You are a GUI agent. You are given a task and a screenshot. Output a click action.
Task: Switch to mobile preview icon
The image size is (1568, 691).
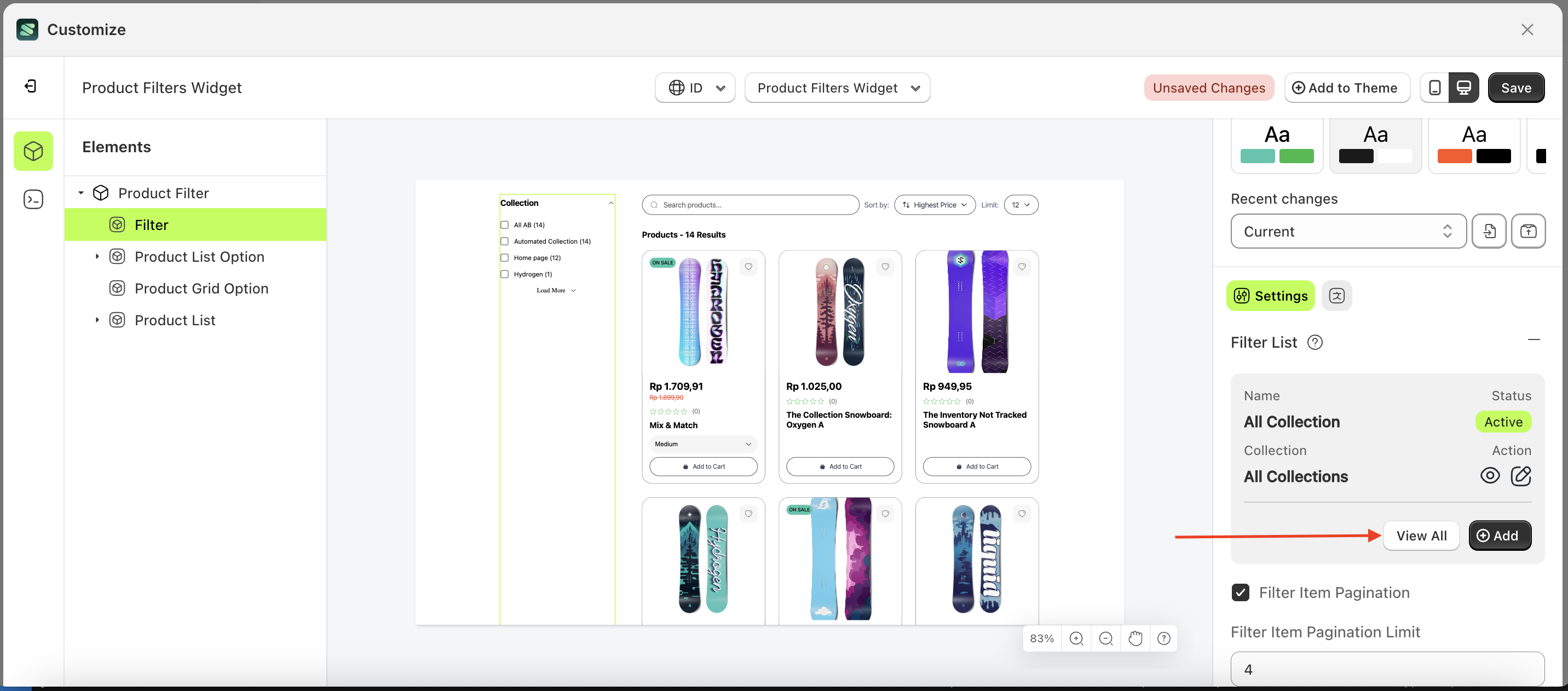[1435, 87]
